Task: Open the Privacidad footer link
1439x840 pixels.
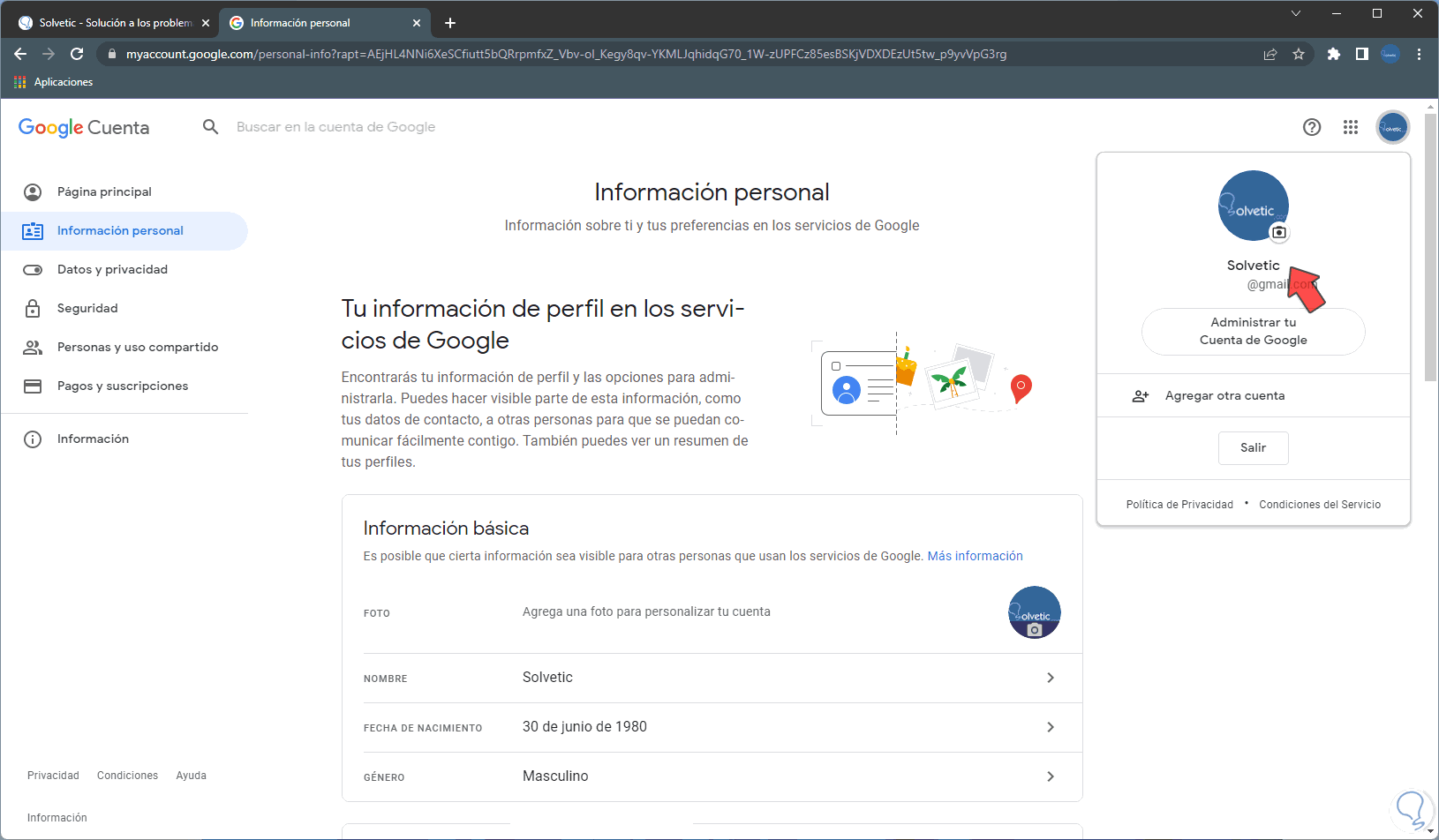Action: point(53,776)
